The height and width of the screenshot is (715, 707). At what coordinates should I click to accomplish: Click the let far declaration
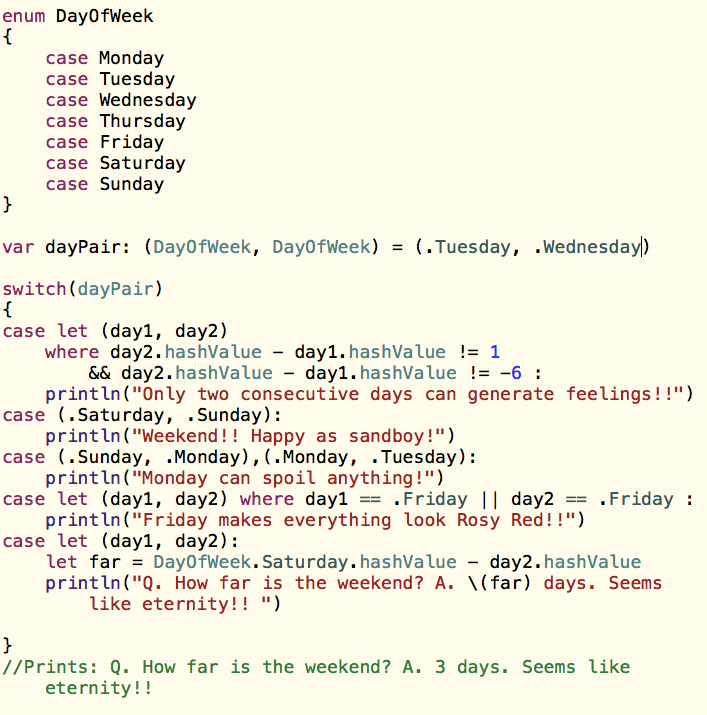pyautogui.click(x=343, y=562)
